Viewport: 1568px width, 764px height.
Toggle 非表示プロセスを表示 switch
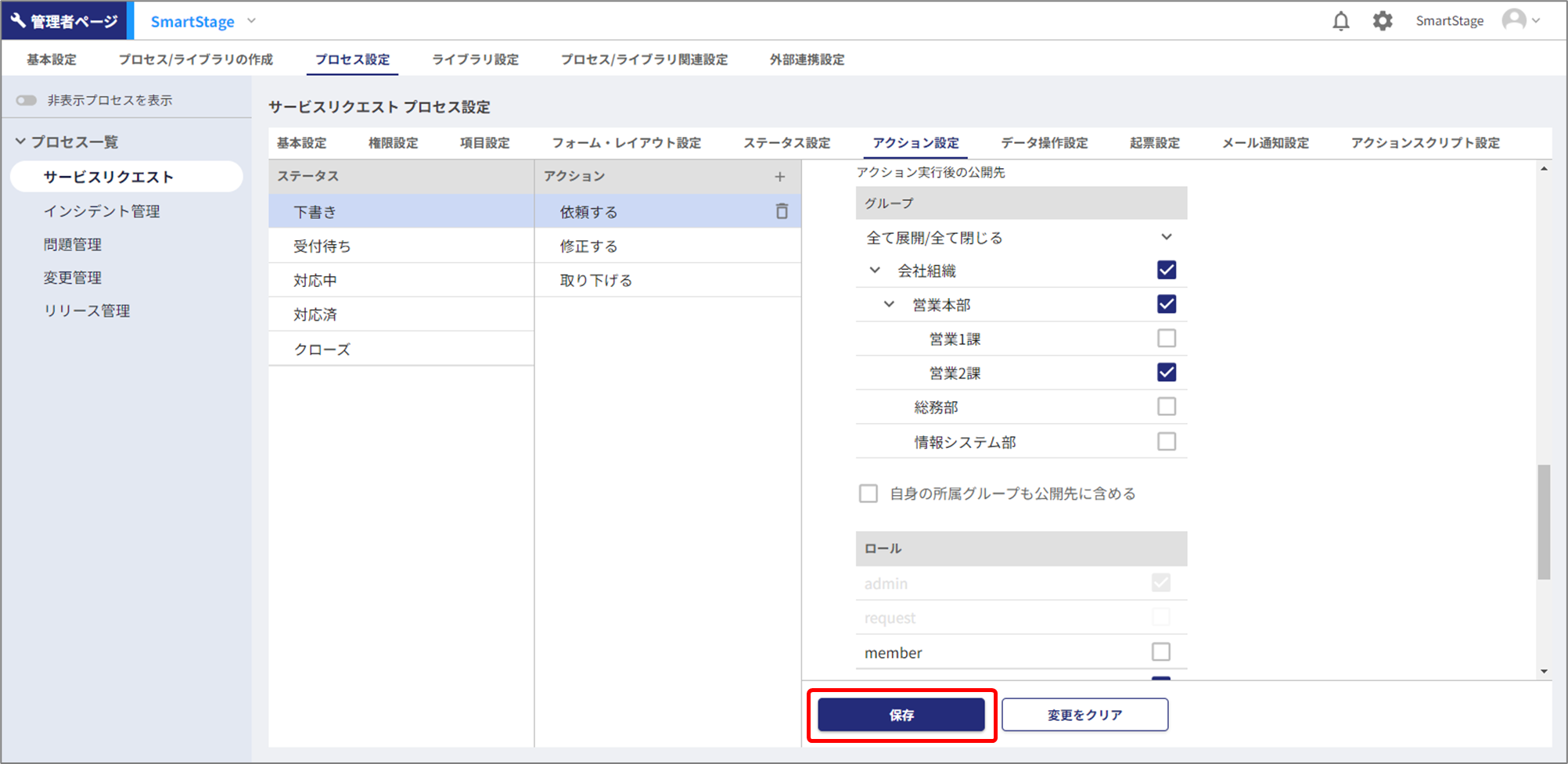pyautogui.click(x=27, y=100)
